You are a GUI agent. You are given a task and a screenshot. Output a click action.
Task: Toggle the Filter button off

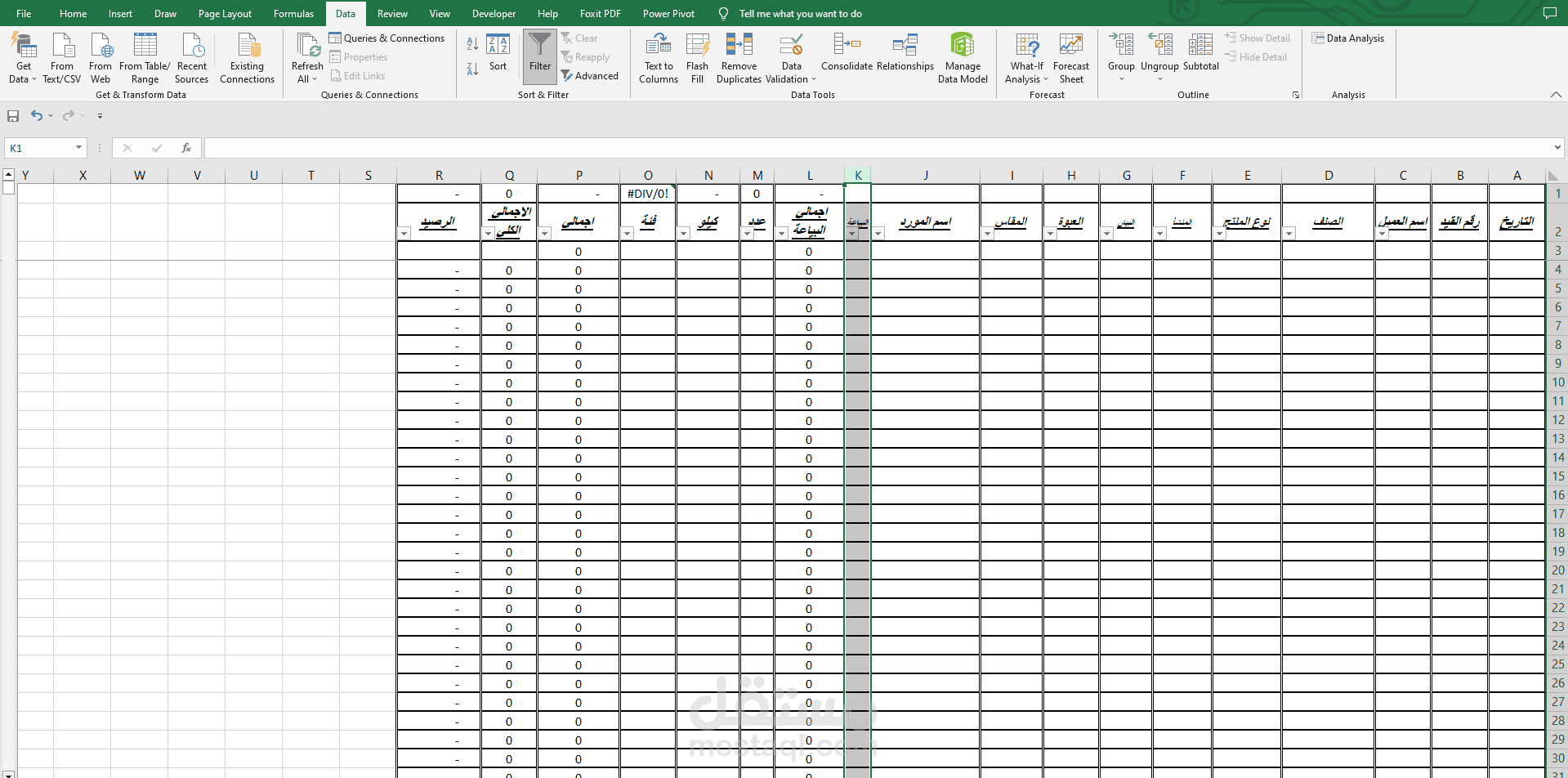pyautogui.click(x=540, y=56)
